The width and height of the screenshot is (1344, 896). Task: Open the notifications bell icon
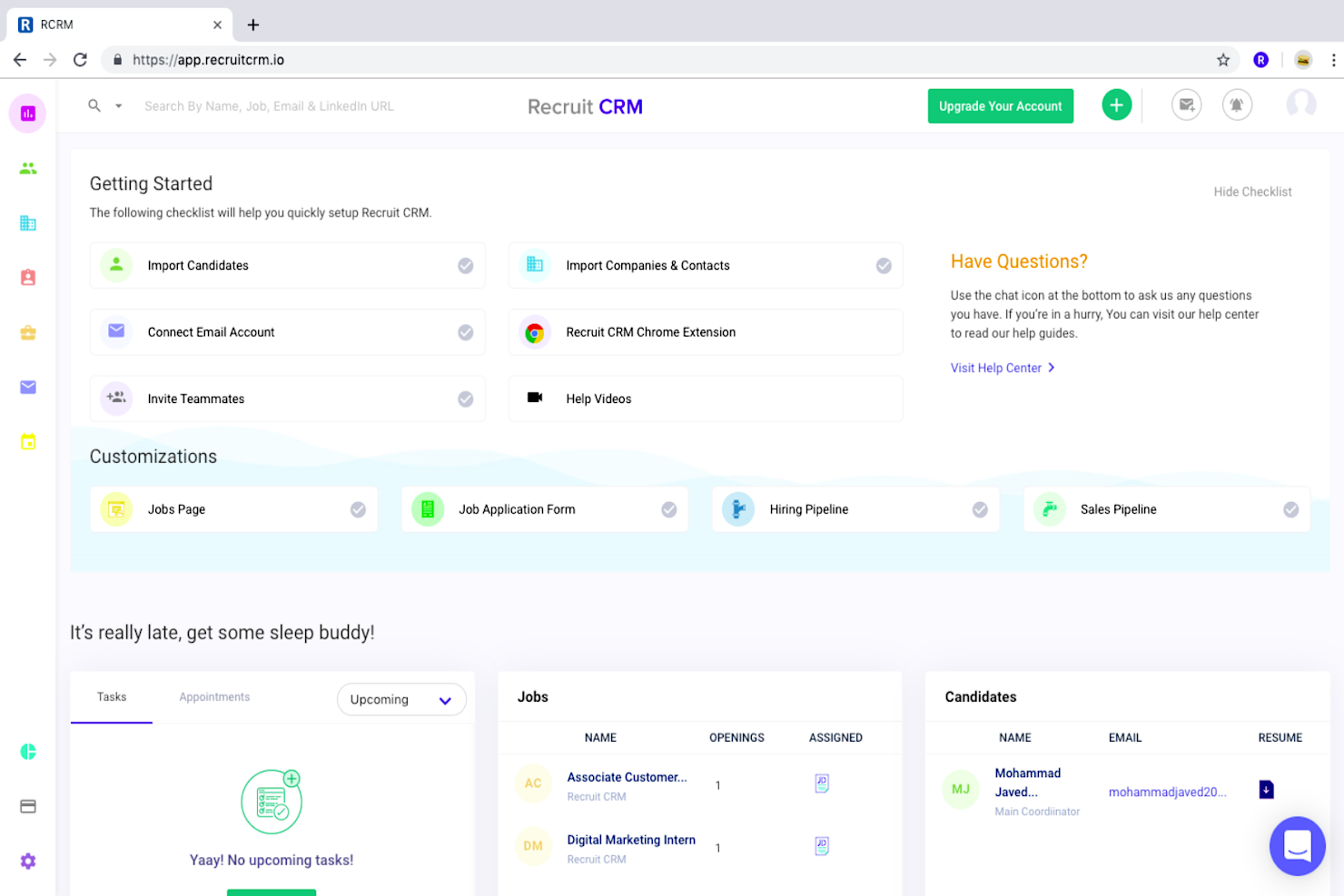click(1237, 105)
